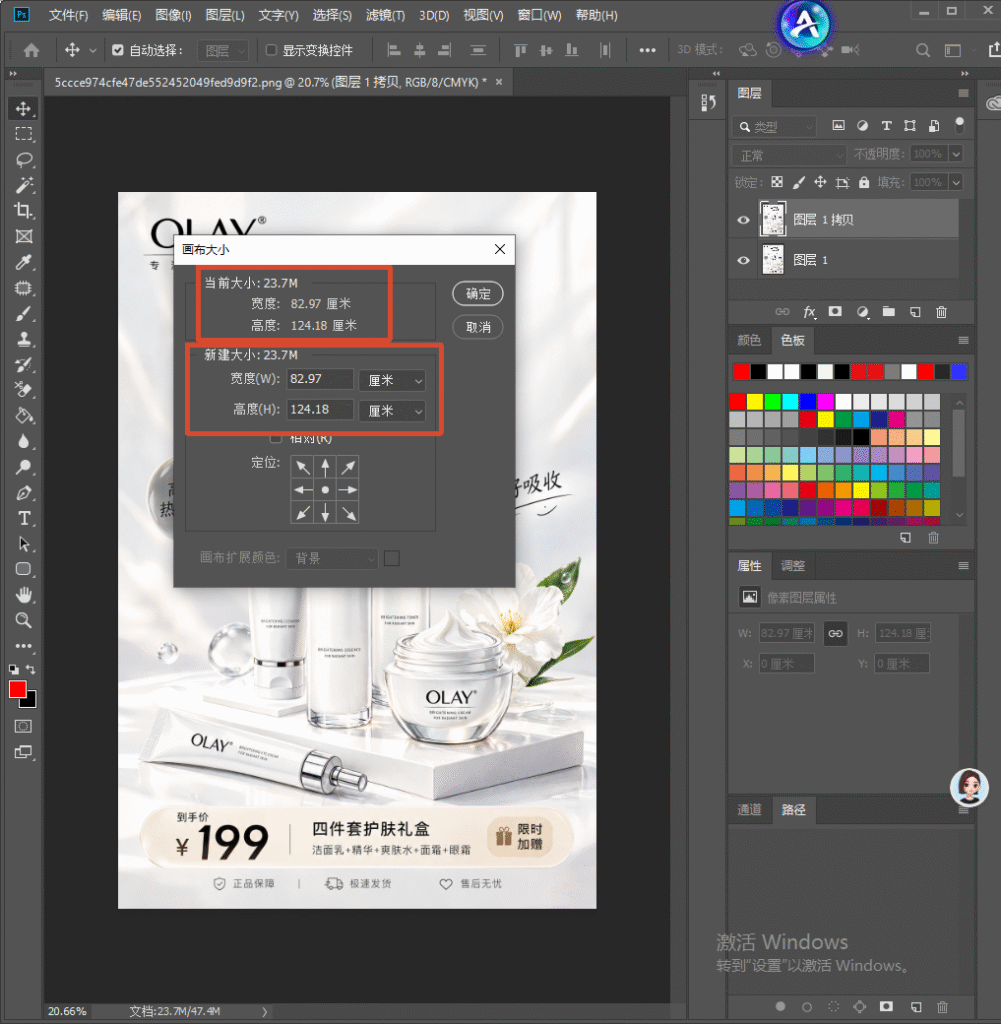This screenshot has height=1024, width=1001.
Task: Toggle the 相对 checkbox in canvas dialog
Action: [276, 438]
